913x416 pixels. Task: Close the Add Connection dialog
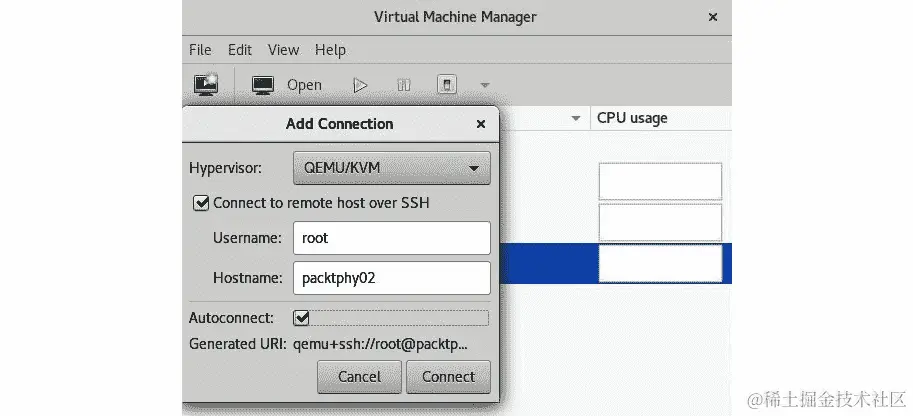pos(480,124)
